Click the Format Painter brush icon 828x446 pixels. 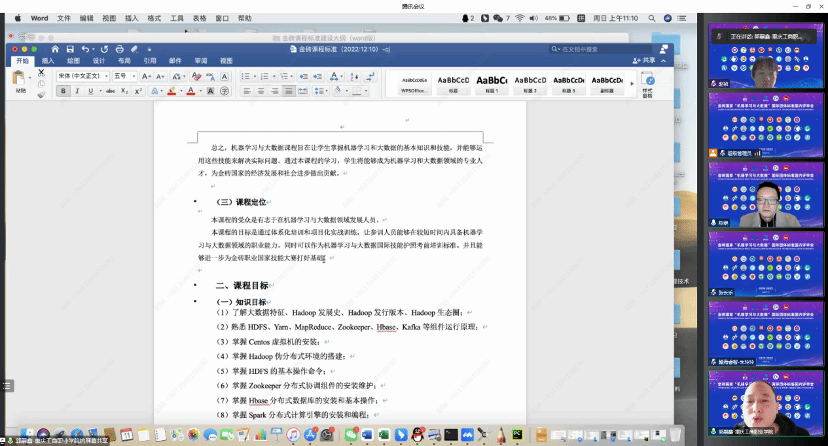[x=40, y=96]
